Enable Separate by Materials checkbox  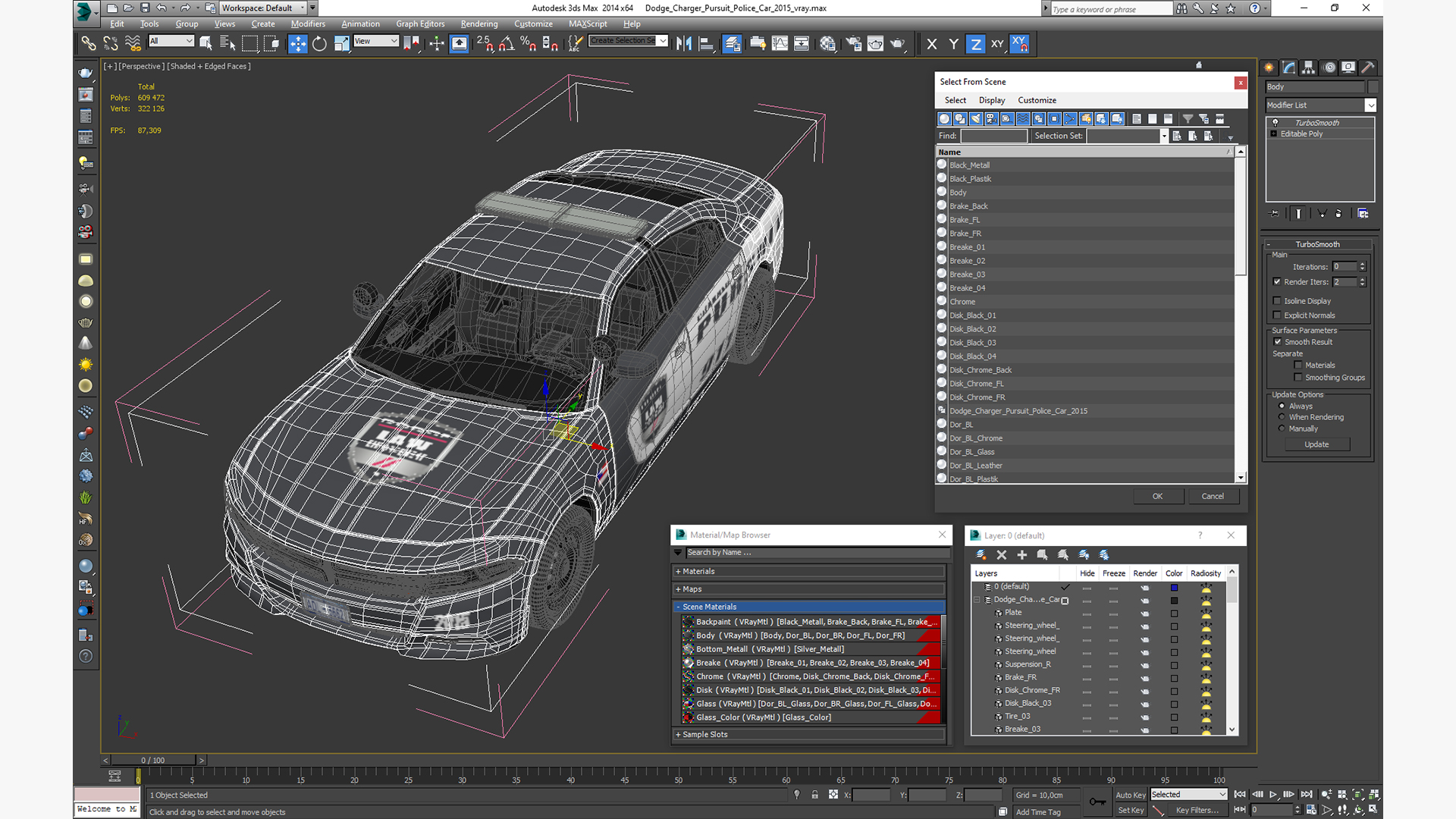(1298, 366)
